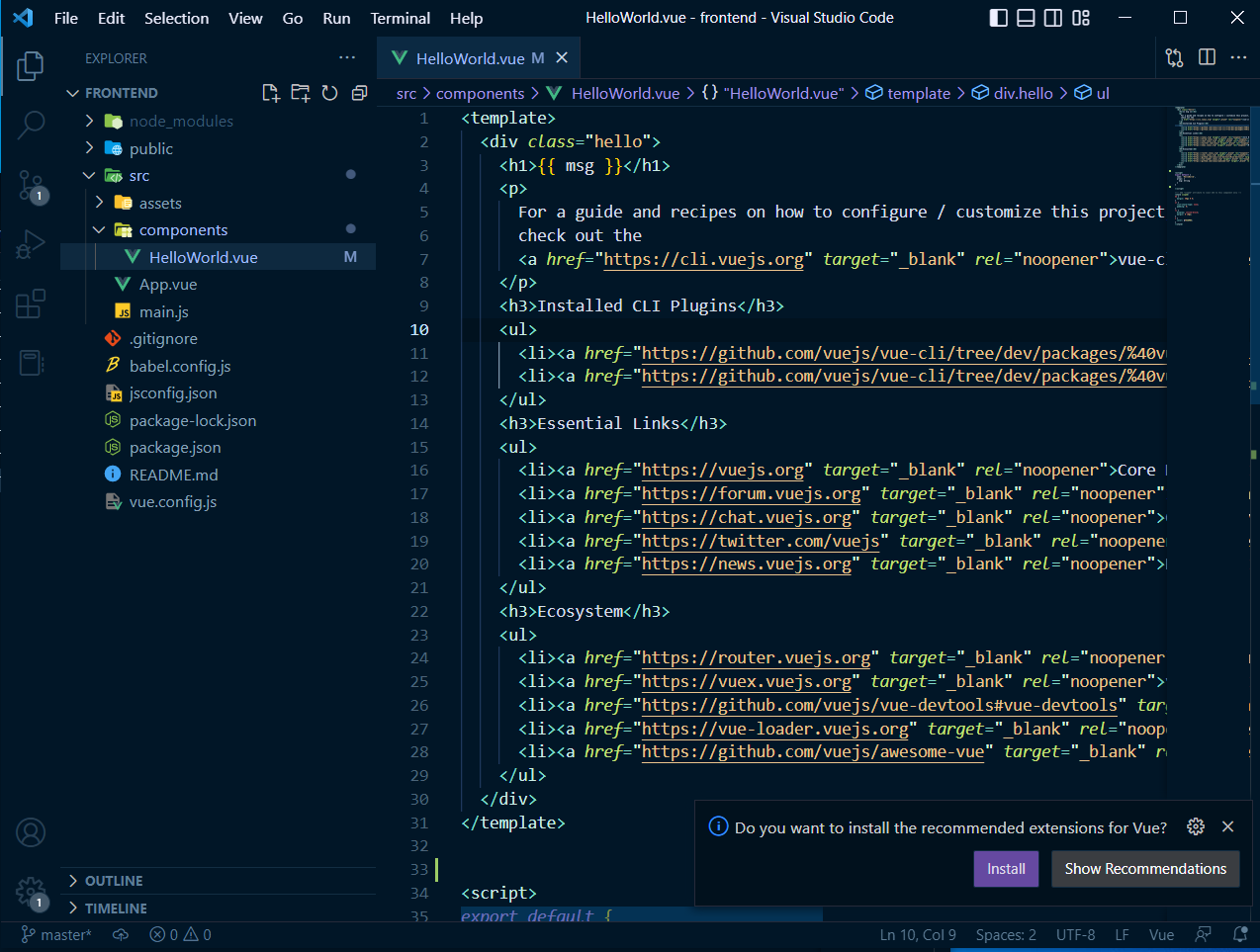Screen dimensions: 1260x952
Task: Open Customize Layout button
Action: tap(1081, 18)
